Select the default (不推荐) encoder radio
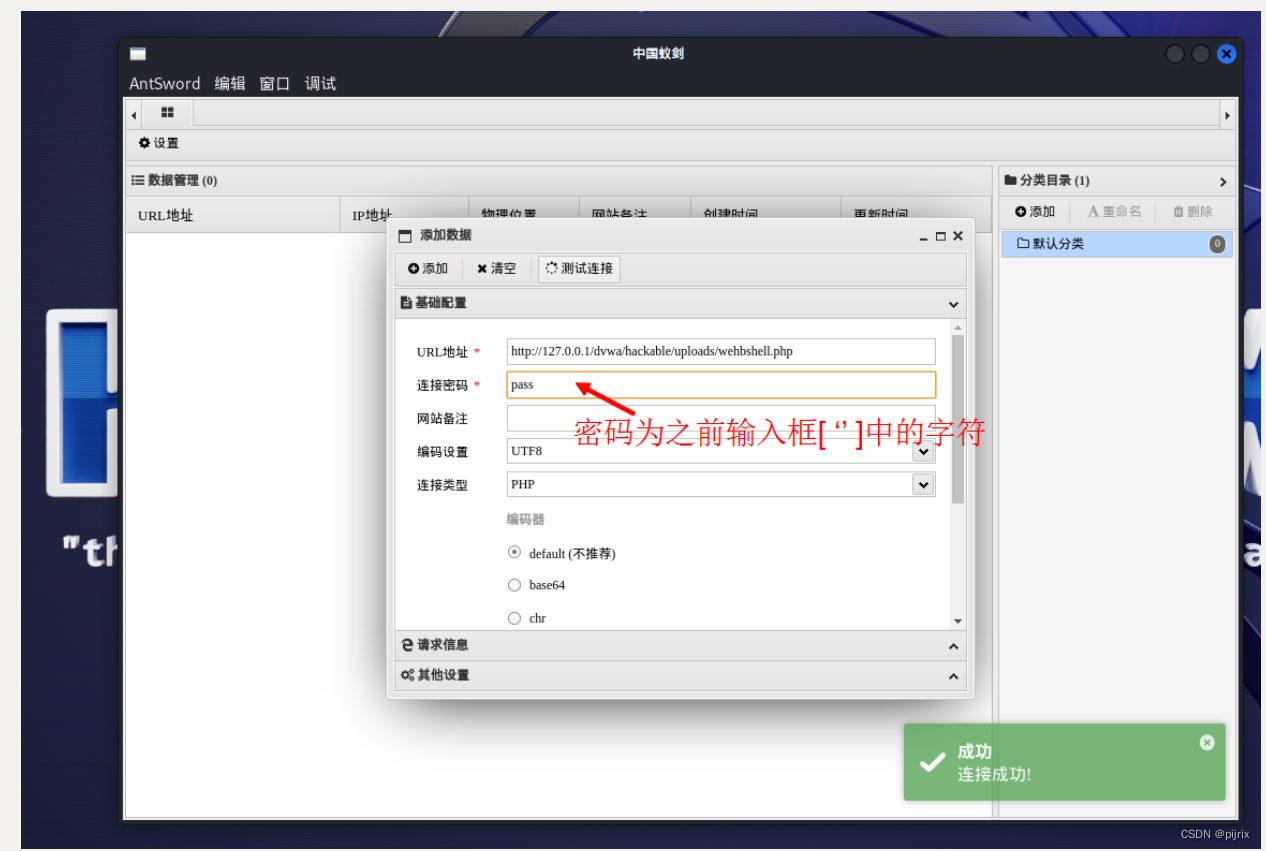 (515, 552)
